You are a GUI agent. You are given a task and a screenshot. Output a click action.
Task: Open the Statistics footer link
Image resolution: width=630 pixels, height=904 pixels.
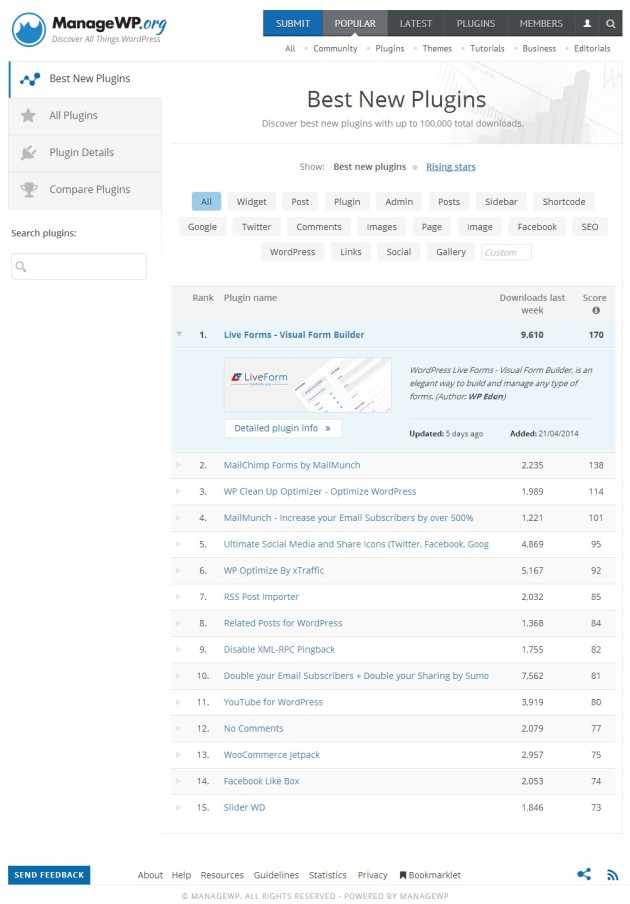pyautogui.click(x=327, y=875)
